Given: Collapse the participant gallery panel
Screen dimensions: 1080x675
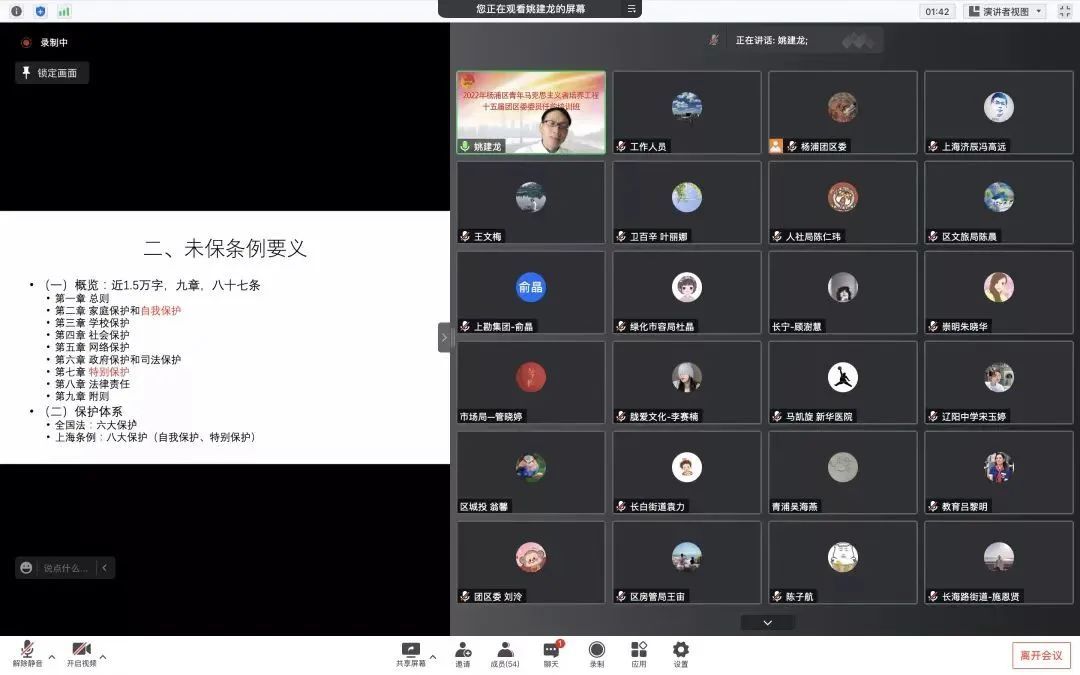Looking at the screenshot, I should pyautogui.click(x=444, y=338).
